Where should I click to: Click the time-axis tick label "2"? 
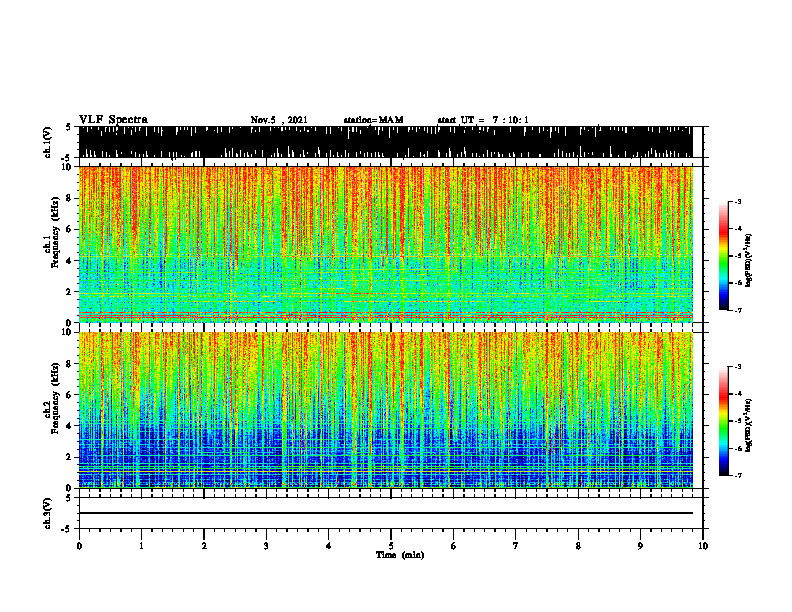click(204, 546)
